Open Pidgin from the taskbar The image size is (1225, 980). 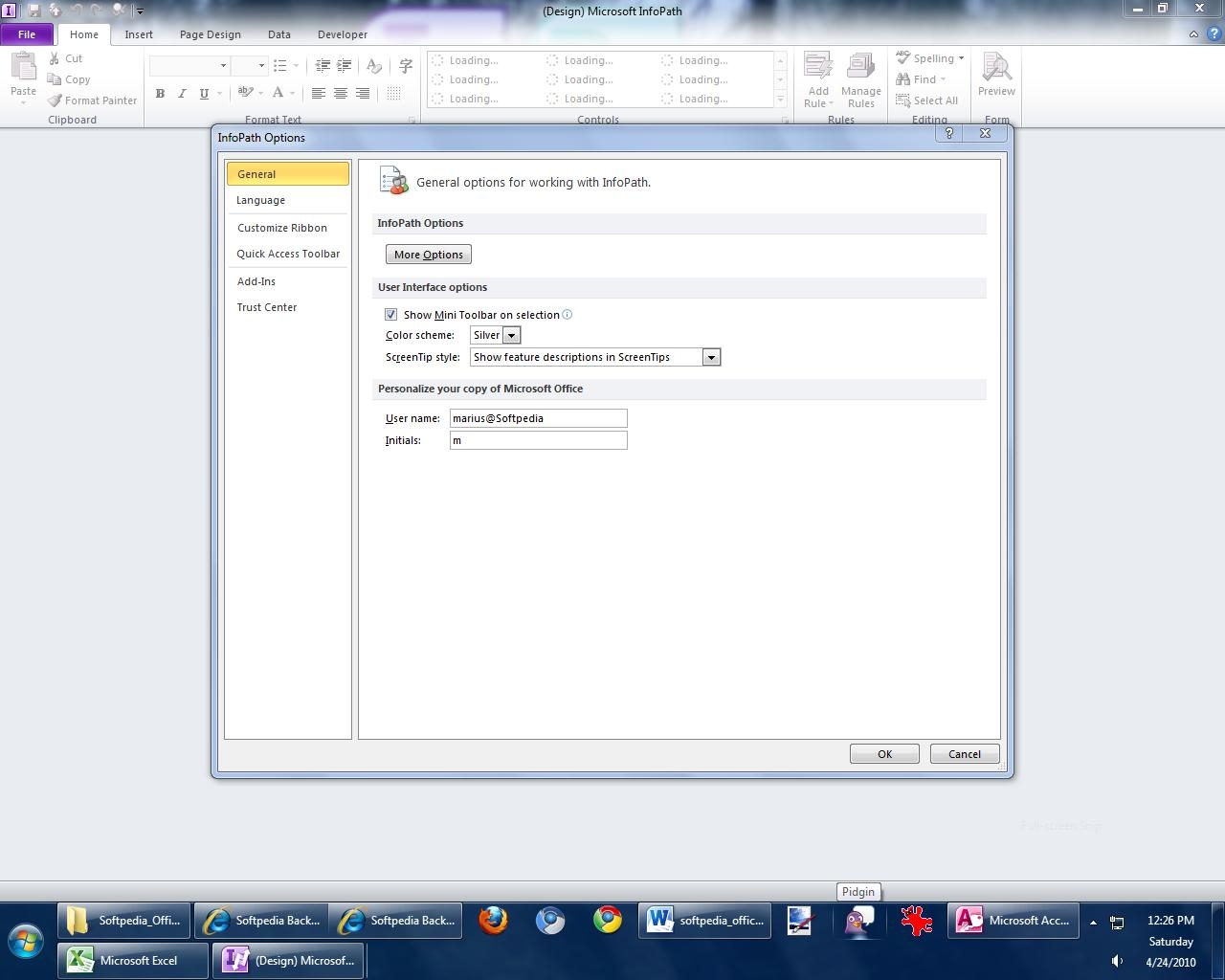pyautogui.click(x=858, y=921)
